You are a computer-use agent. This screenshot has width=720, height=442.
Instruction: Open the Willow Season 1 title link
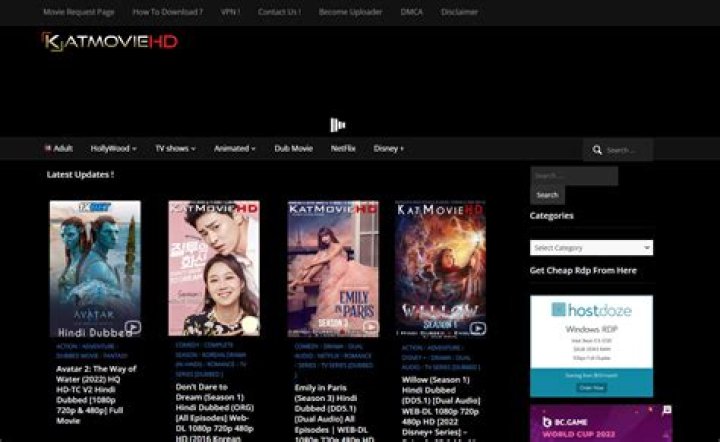coord(441,408)
